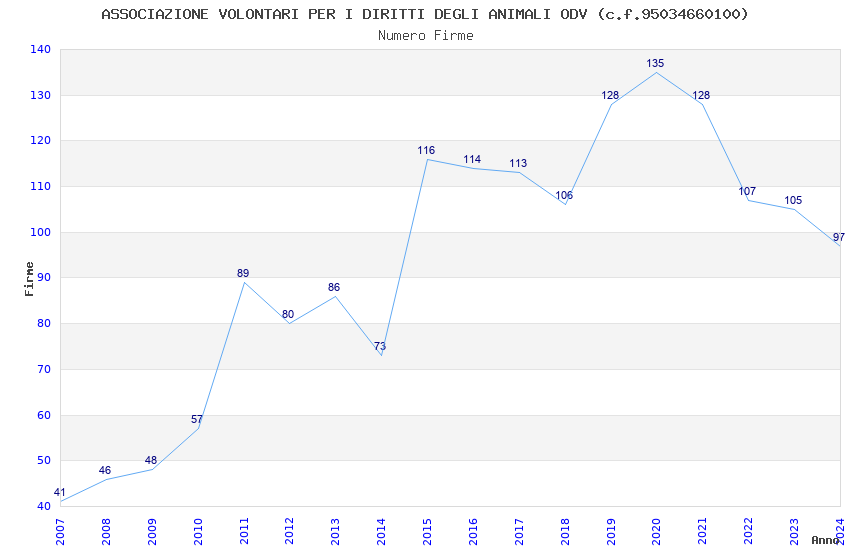Click the y-axis title Firme
Viewport: 850px width, 550px height.
click(29, 279)
